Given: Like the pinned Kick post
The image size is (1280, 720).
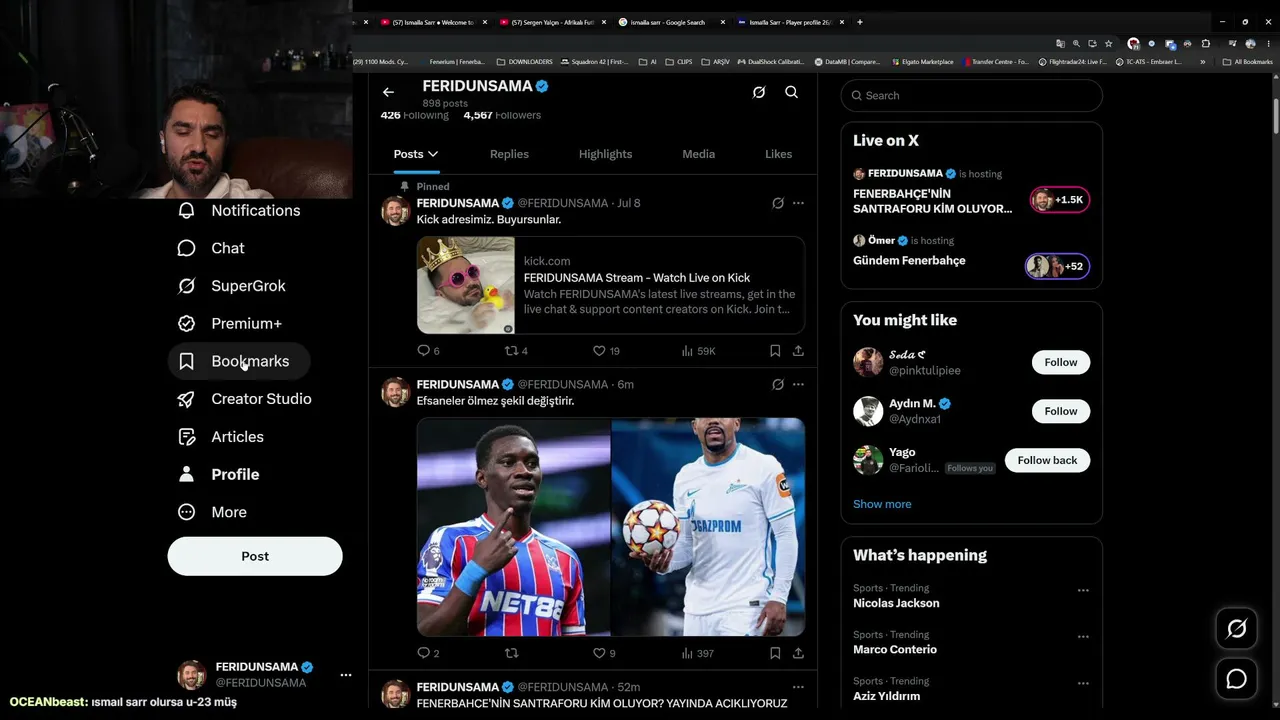Looking at the screenshot, I should (606, 351).
